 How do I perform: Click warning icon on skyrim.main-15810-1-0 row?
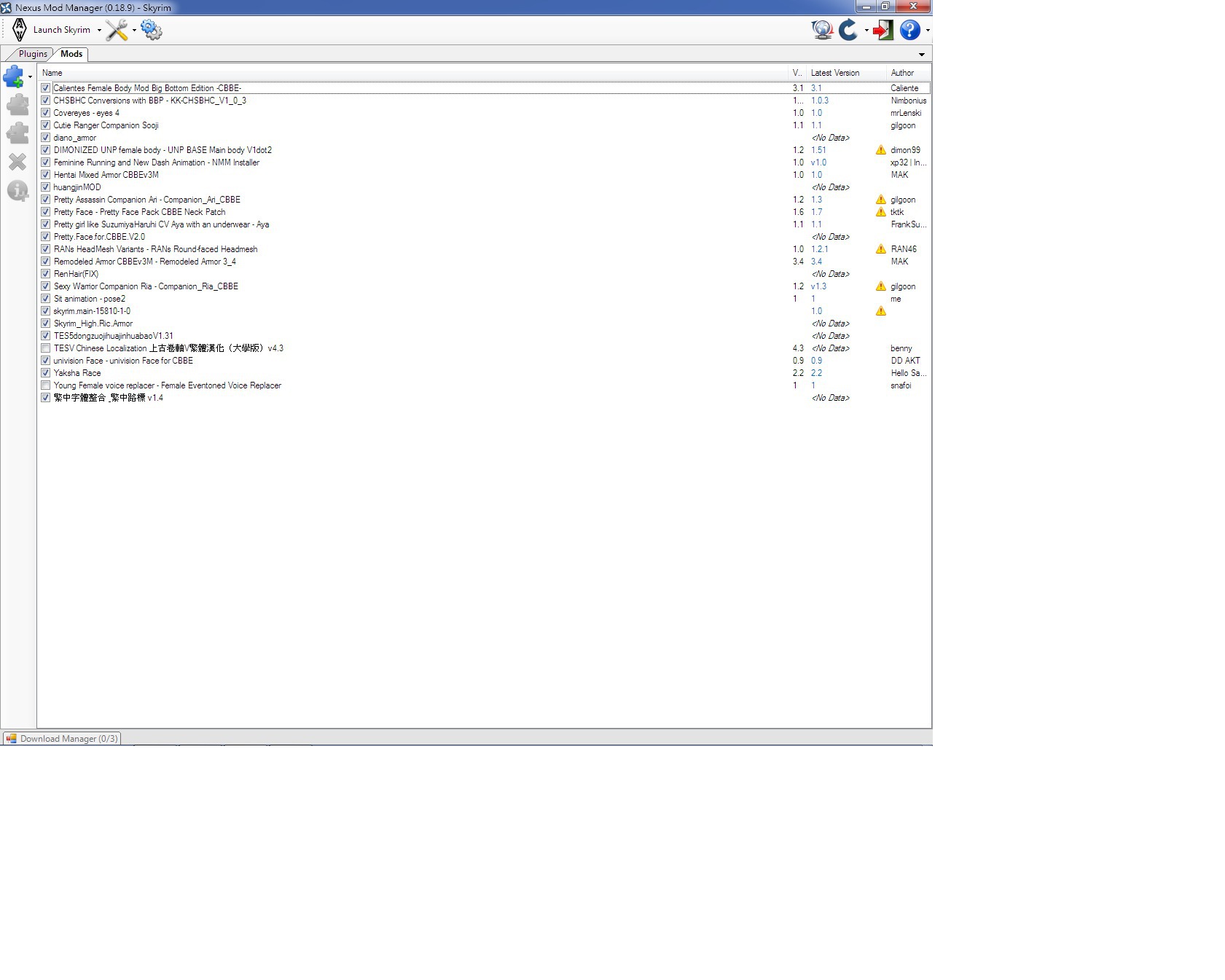(x=881, y=311)
